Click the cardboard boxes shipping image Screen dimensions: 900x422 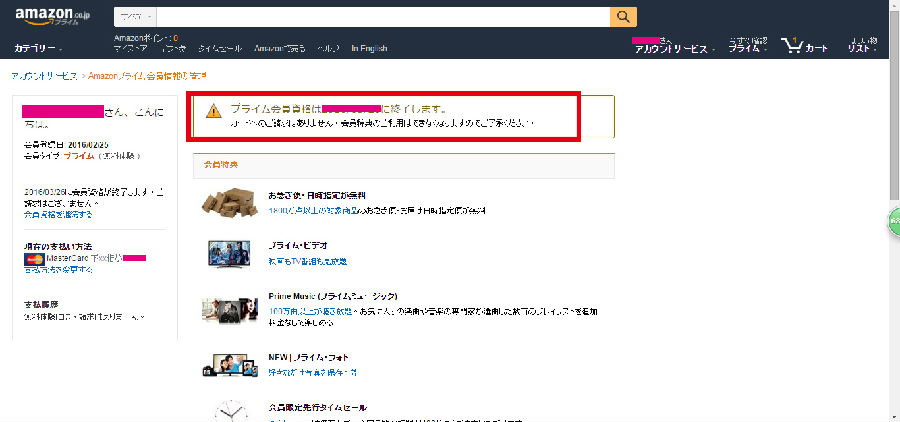230,202
